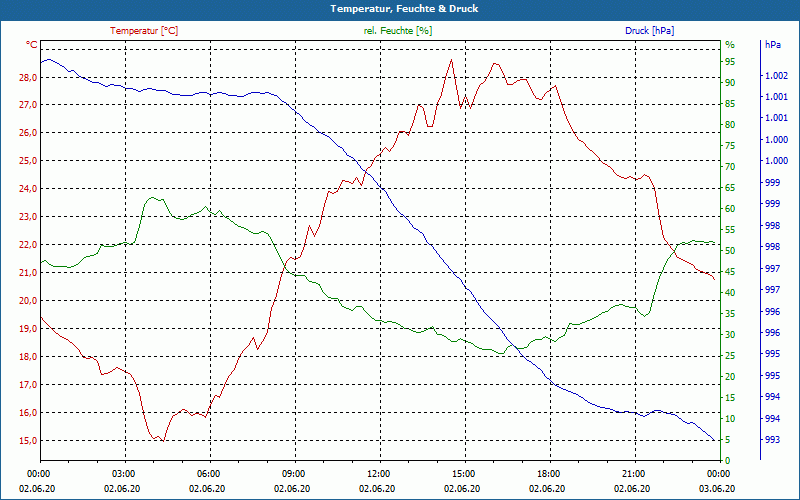Click the '80' humidity axis value
Viewport: 800px width, 500px height.
click(x=730, y=124)
